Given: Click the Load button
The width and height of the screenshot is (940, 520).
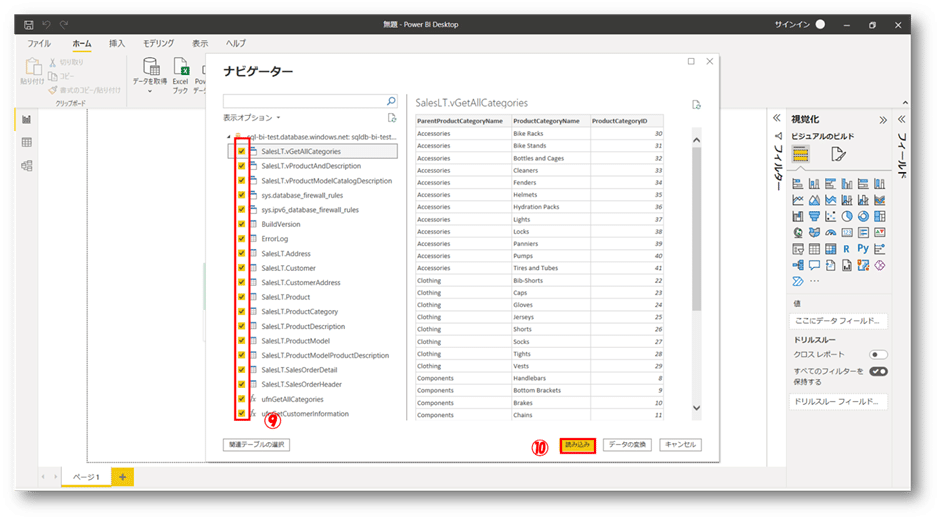Looking at the screenshot, I should 577,445.
